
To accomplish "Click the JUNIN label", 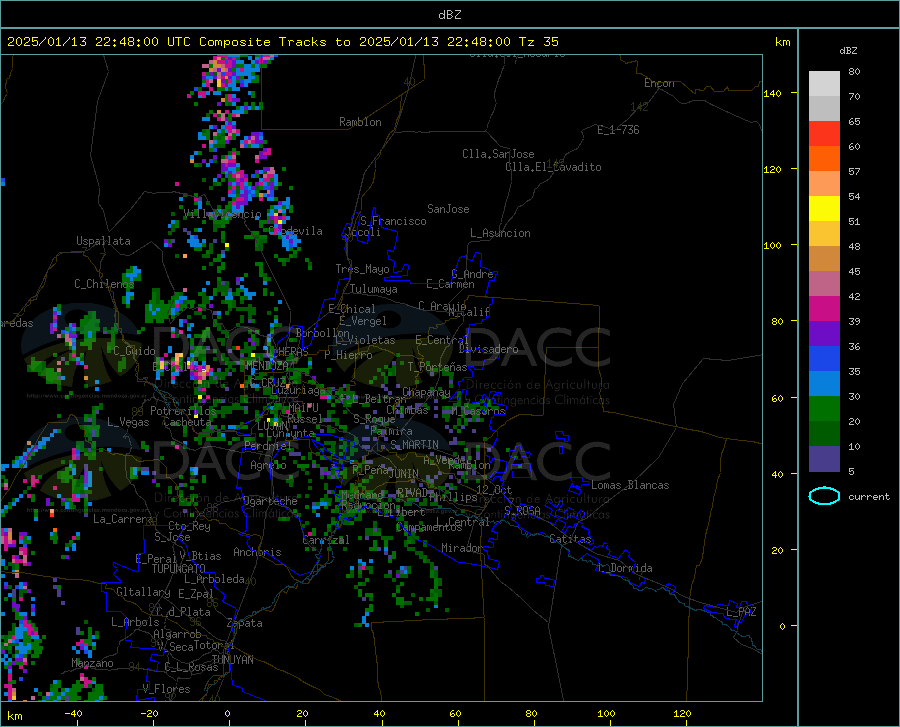I will pyautogui.click(x=404, y=474).
